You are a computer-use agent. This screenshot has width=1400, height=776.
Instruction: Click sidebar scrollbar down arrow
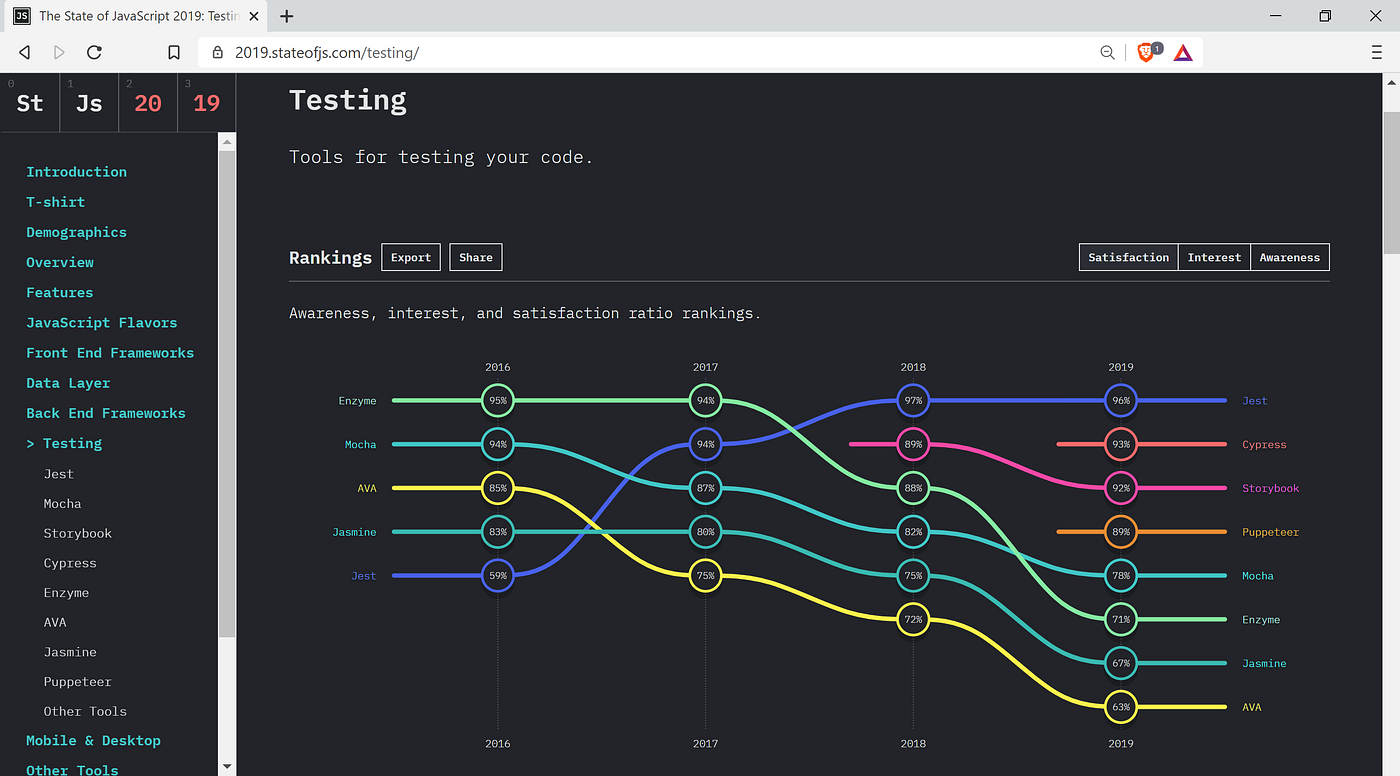[227, 767]
